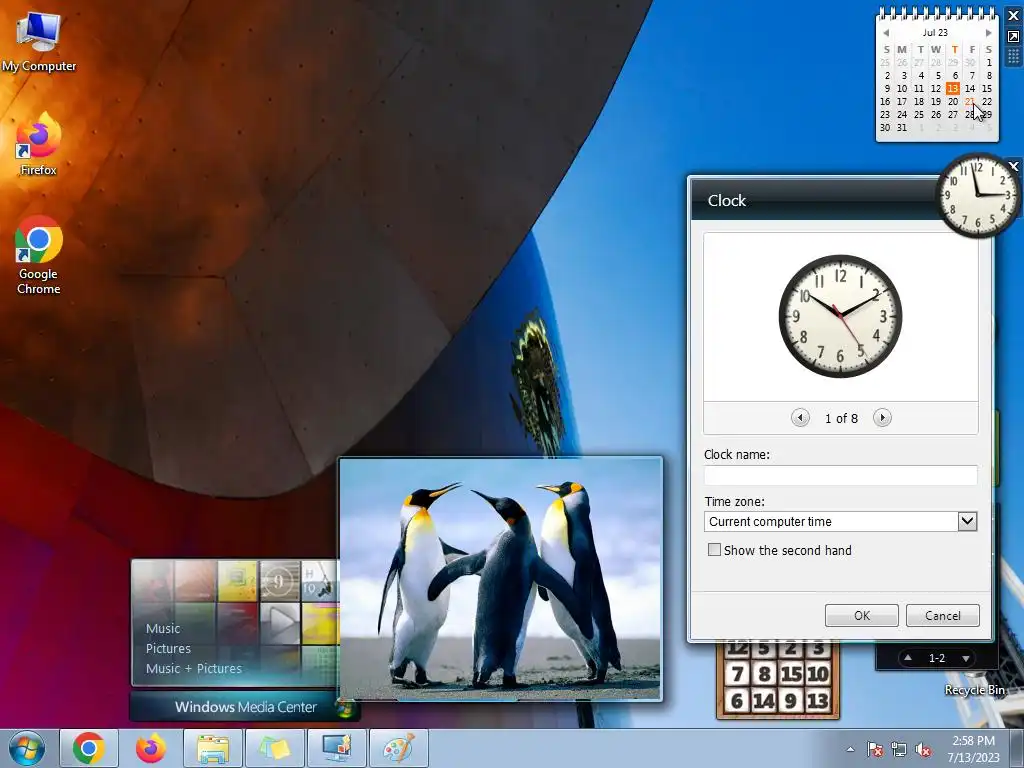The width and height of the screenshot is (1024, 768).
Task: Show next clock style in Clock dialog
Action: (882, 417)
